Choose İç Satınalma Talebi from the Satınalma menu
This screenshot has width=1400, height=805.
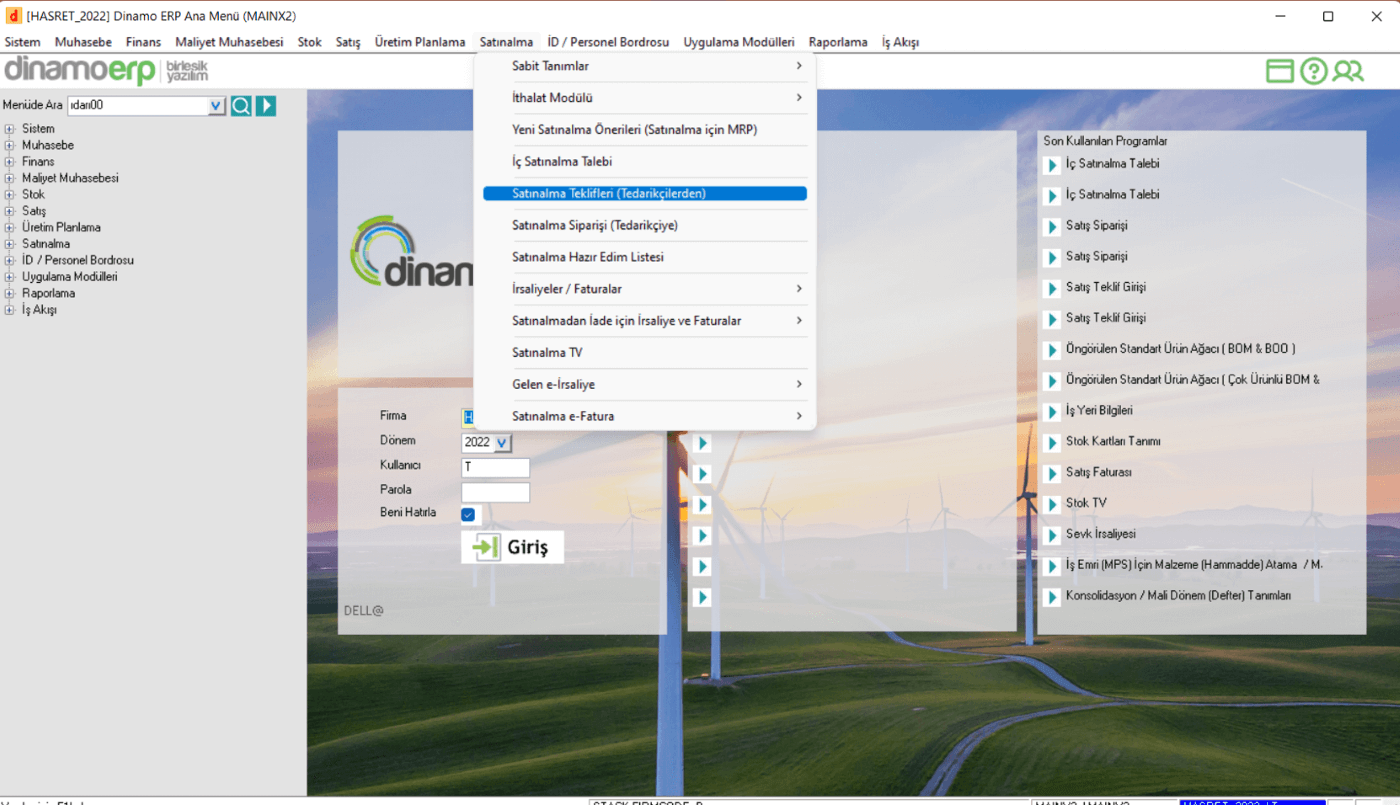645,162
